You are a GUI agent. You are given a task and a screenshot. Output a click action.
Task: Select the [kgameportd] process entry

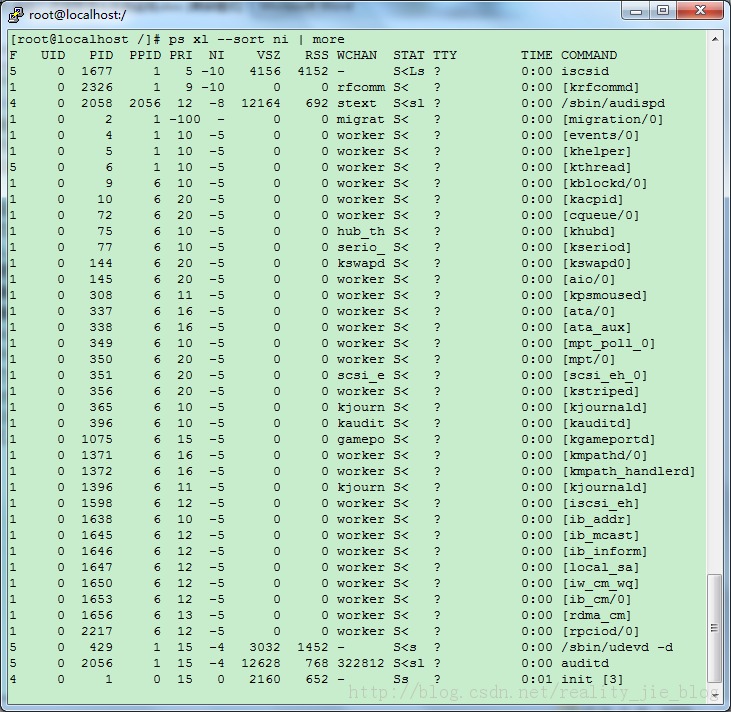click(609, 439)
